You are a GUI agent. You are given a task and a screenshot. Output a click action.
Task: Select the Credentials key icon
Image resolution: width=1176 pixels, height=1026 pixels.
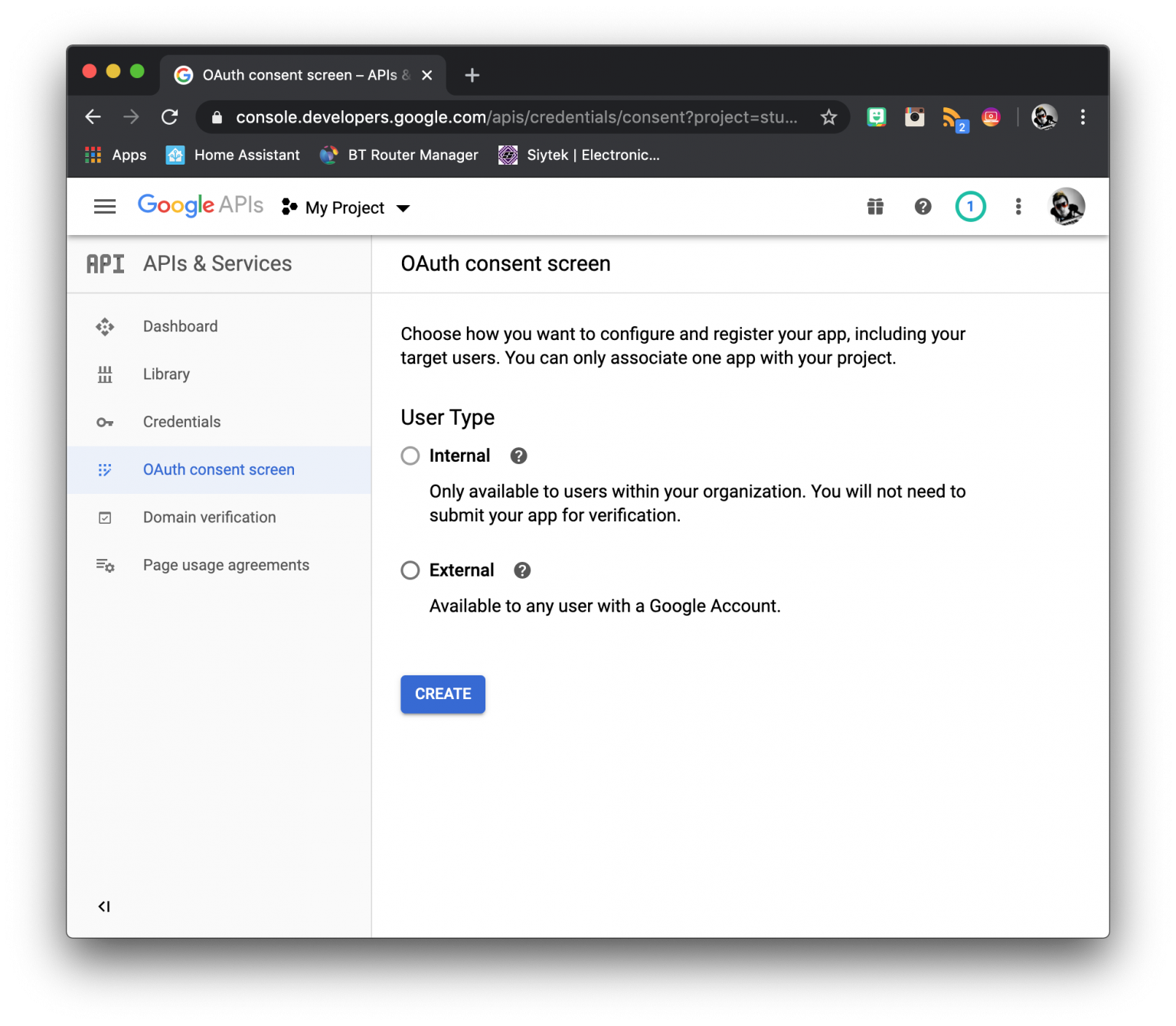[x=105, y=422]
